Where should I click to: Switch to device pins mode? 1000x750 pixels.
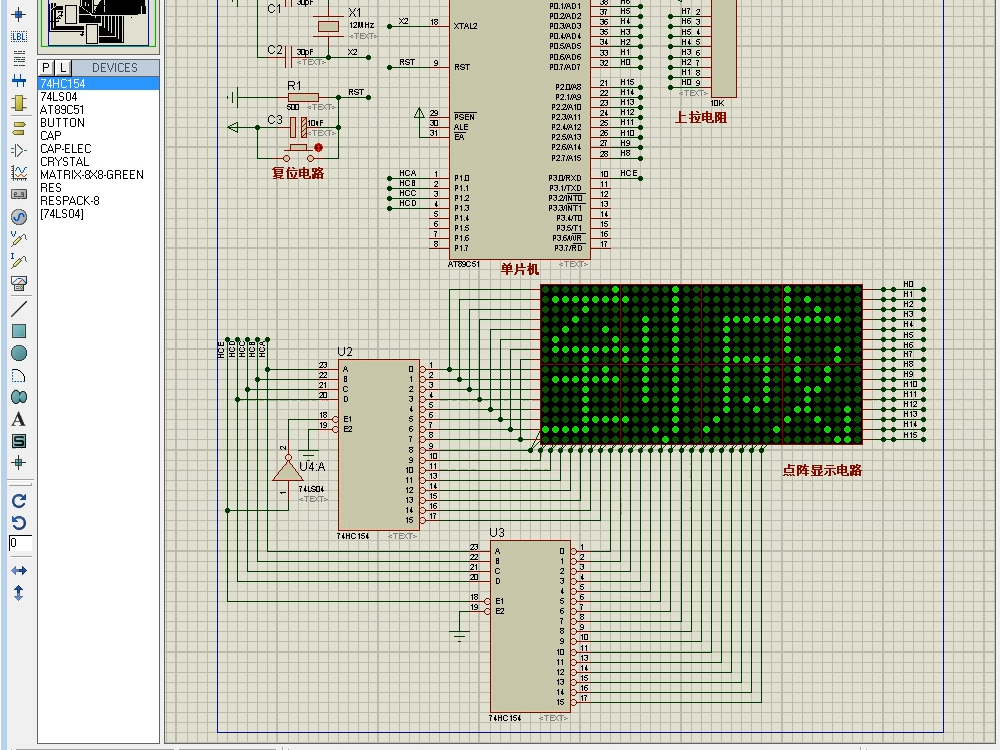19,151
